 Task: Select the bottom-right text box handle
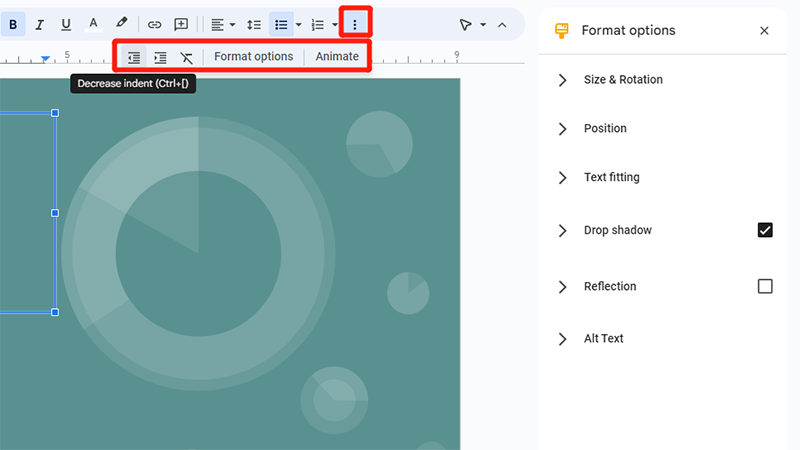click(x=55, y=312)
